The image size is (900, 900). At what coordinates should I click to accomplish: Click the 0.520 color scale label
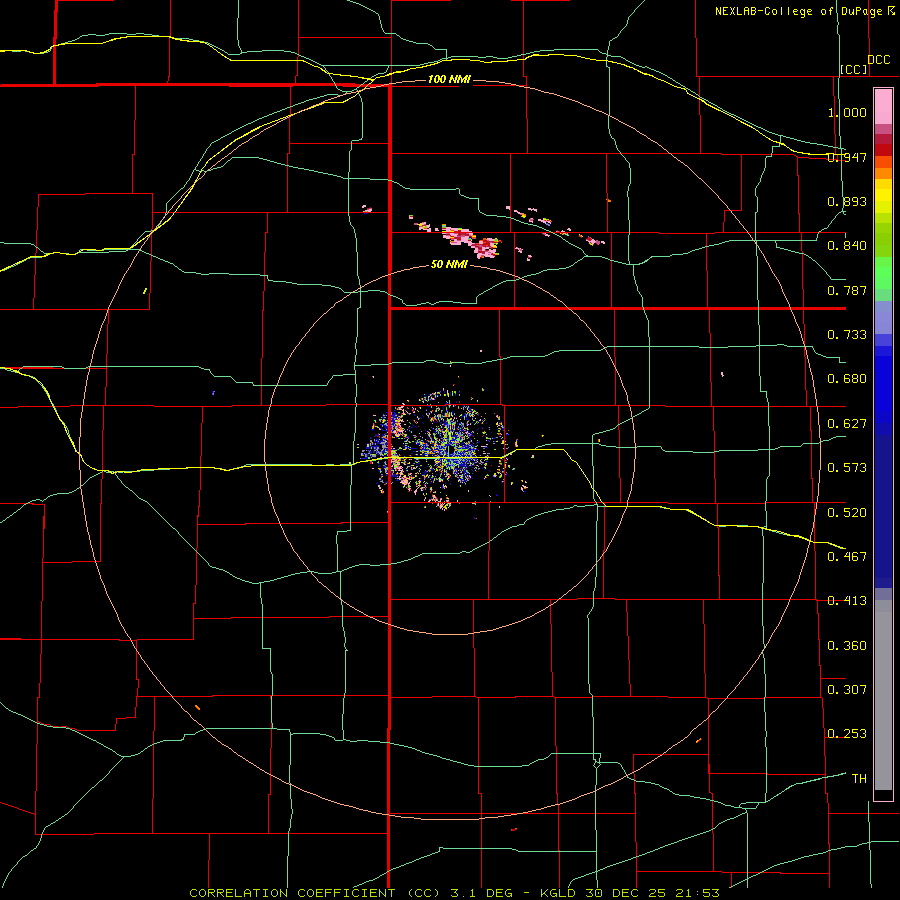point(847,513)
